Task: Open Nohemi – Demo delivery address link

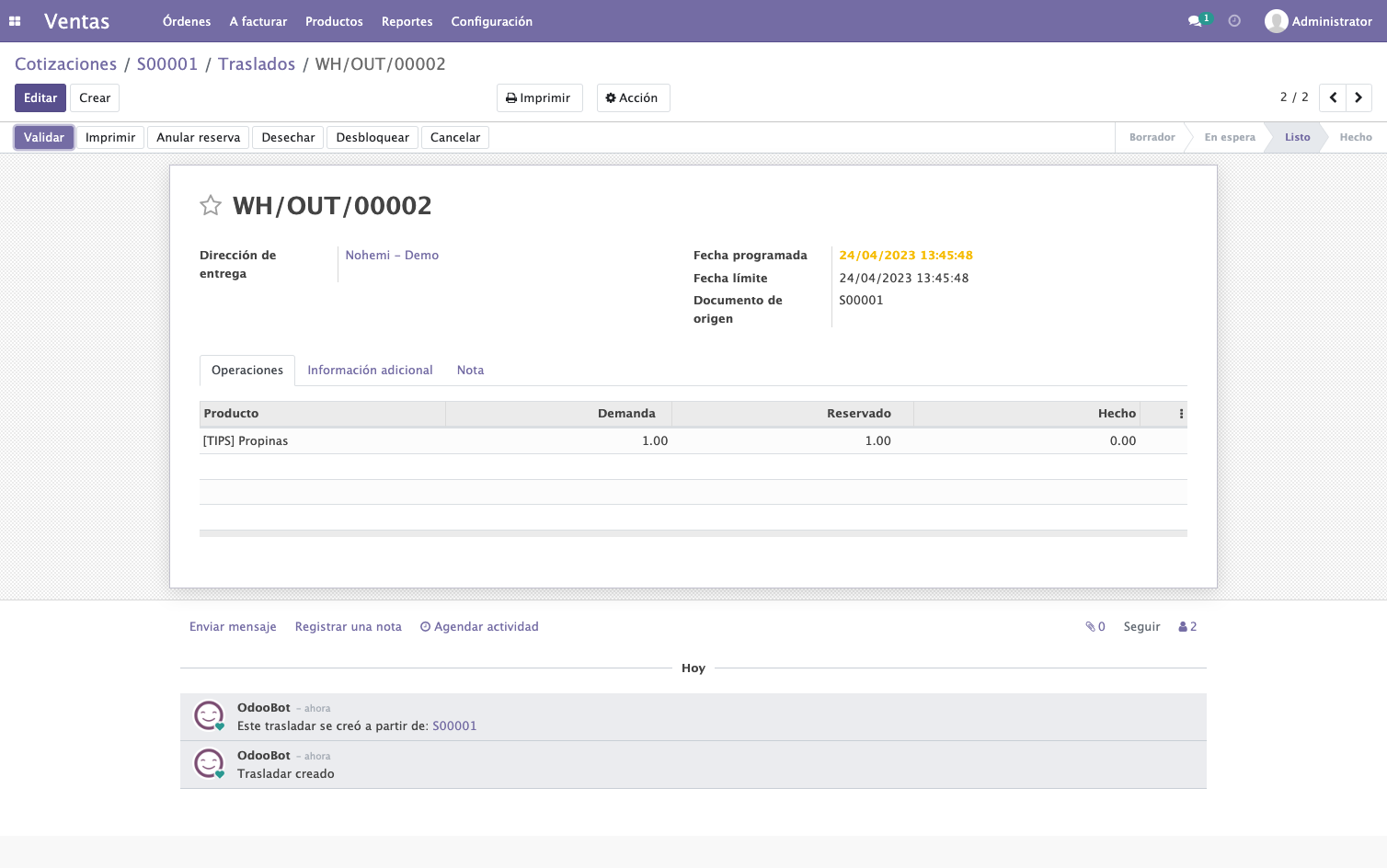Action: click(x=392, y=255)
